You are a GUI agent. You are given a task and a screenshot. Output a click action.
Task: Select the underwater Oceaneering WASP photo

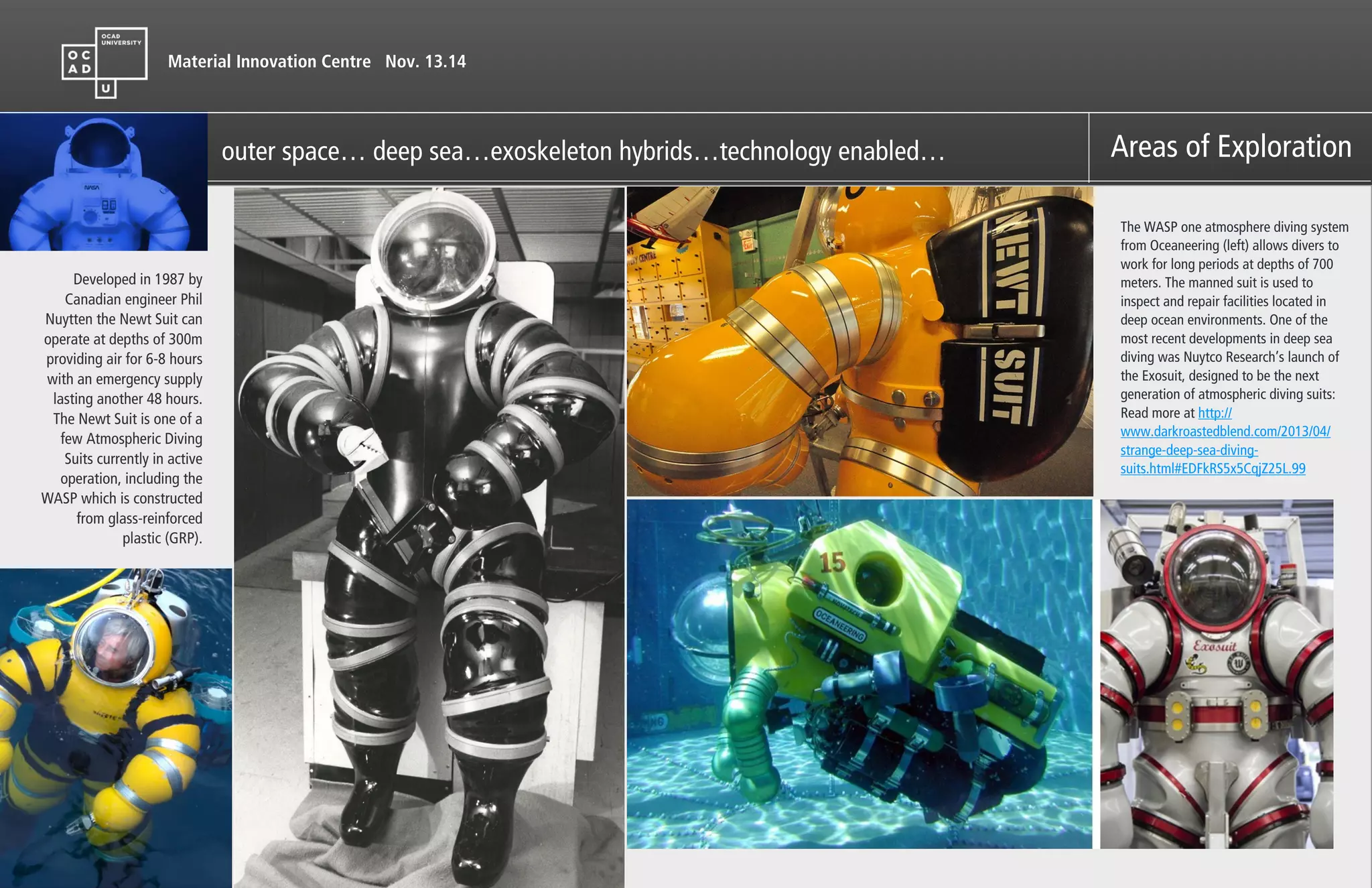(x=860, y=674)
